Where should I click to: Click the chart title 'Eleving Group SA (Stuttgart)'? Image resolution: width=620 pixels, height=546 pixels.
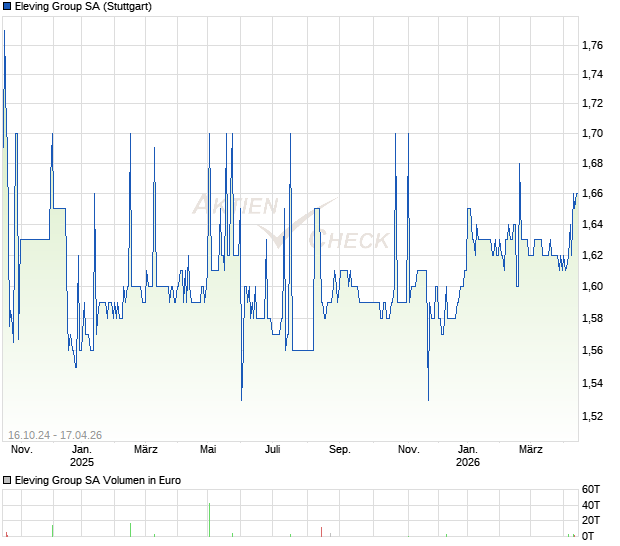pyautogui.click(x=83, y=7)
